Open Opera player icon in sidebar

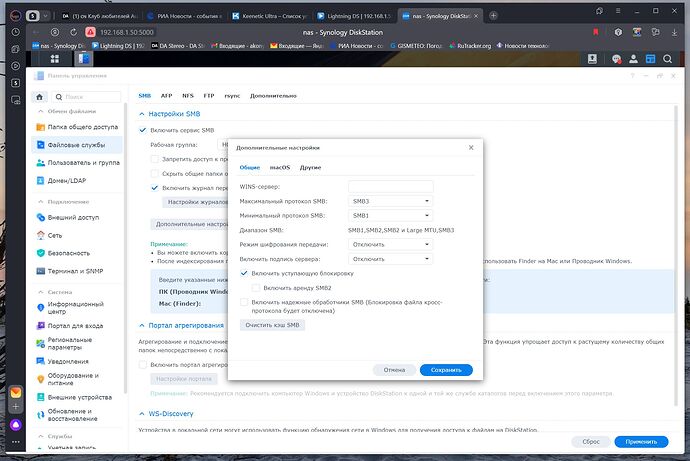tap(15, 66)
